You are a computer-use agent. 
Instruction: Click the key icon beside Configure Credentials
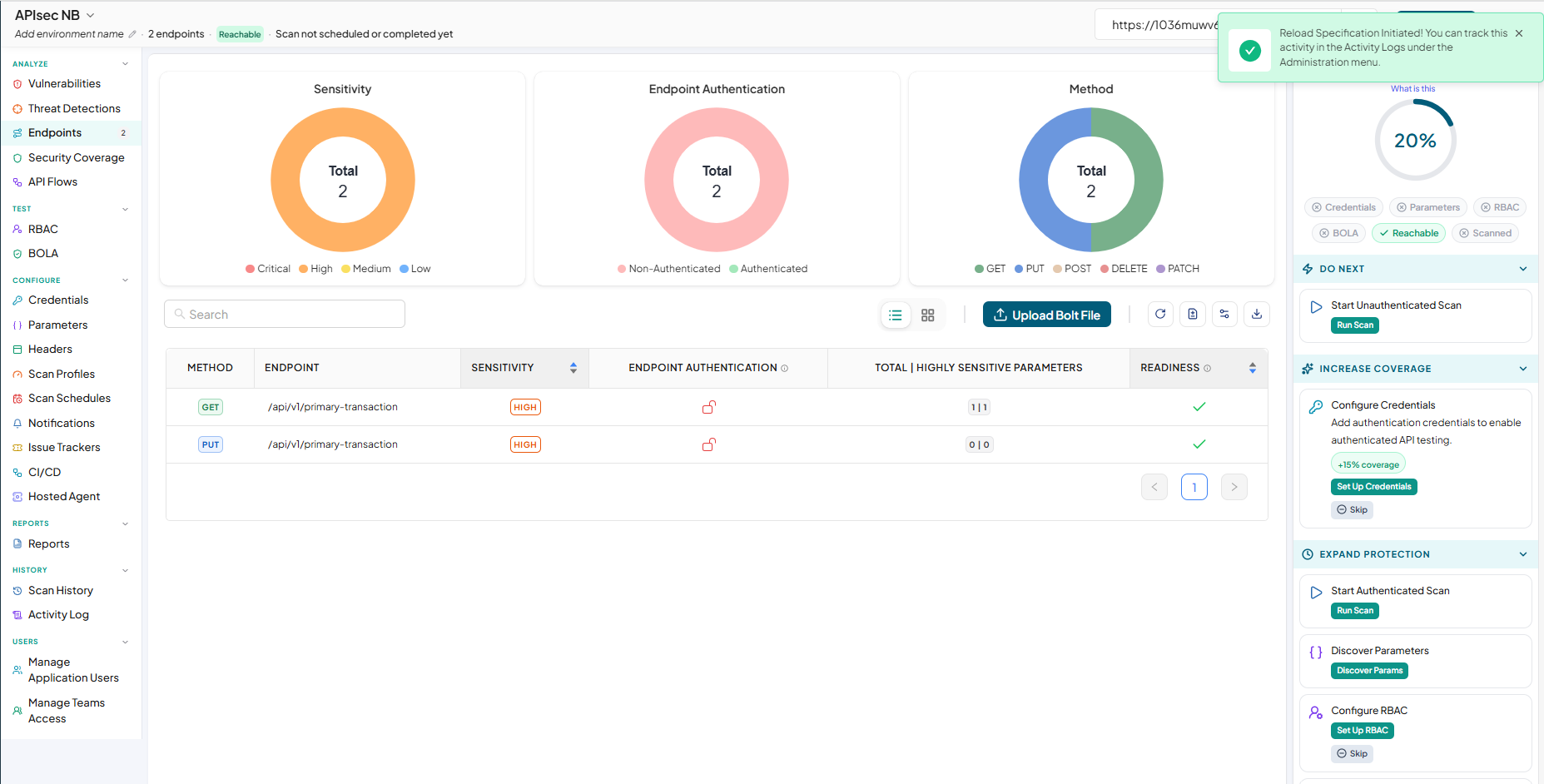1316,407
